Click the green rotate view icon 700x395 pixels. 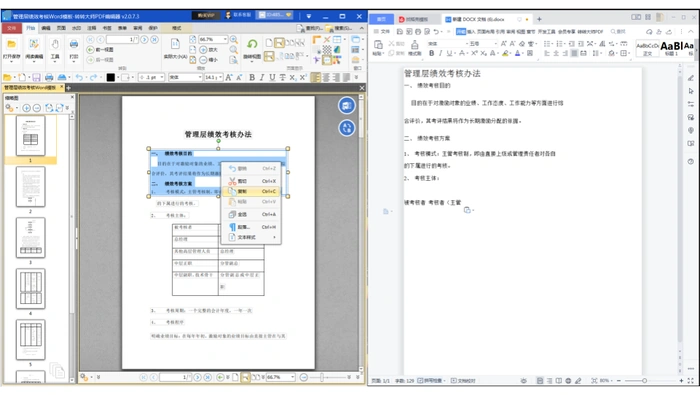(252, 44)
